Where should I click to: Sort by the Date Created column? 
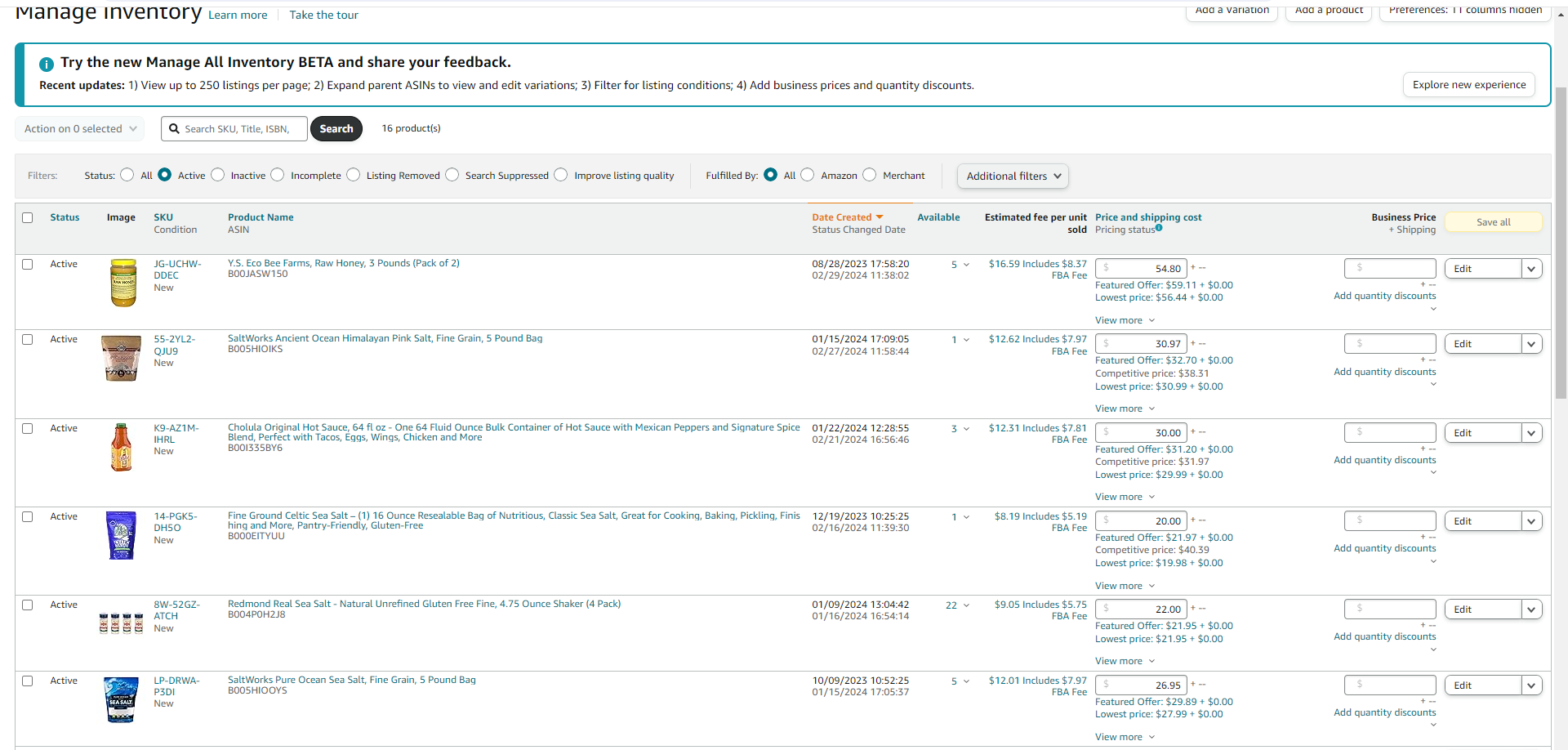847,217
